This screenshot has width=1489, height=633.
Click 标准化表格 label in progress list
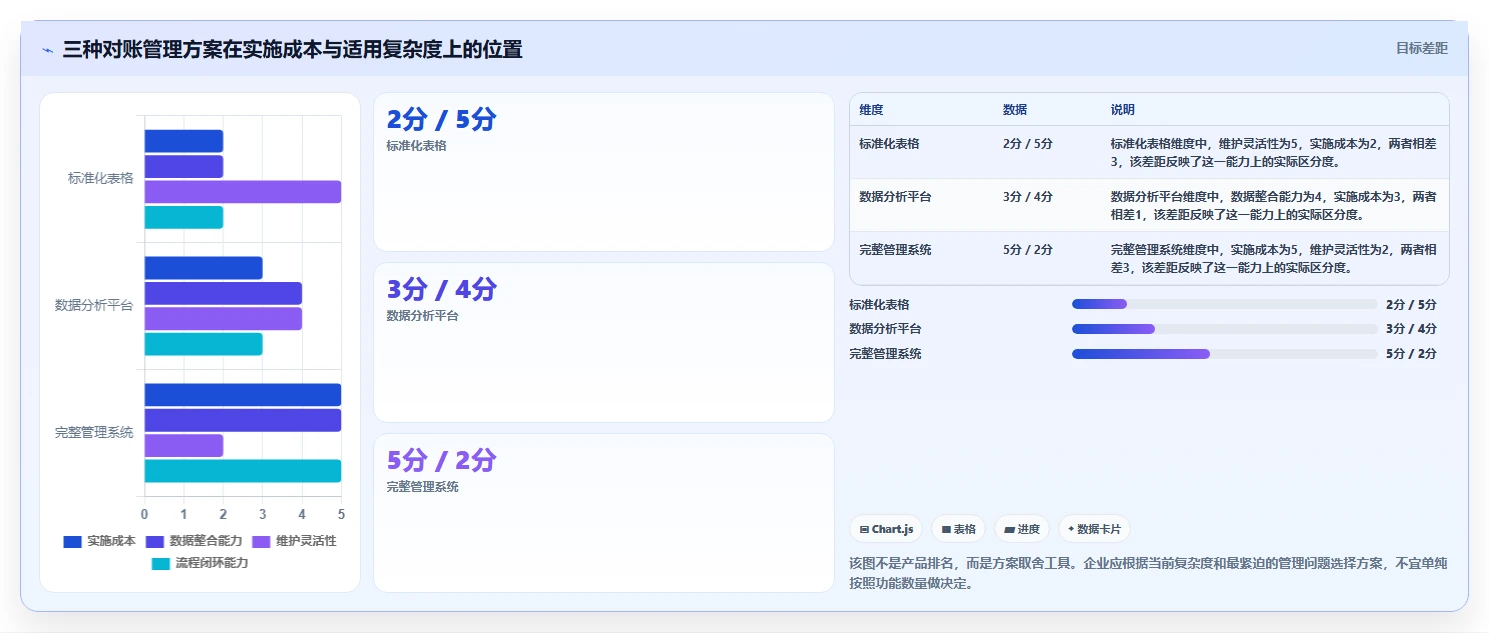(879, 305)
